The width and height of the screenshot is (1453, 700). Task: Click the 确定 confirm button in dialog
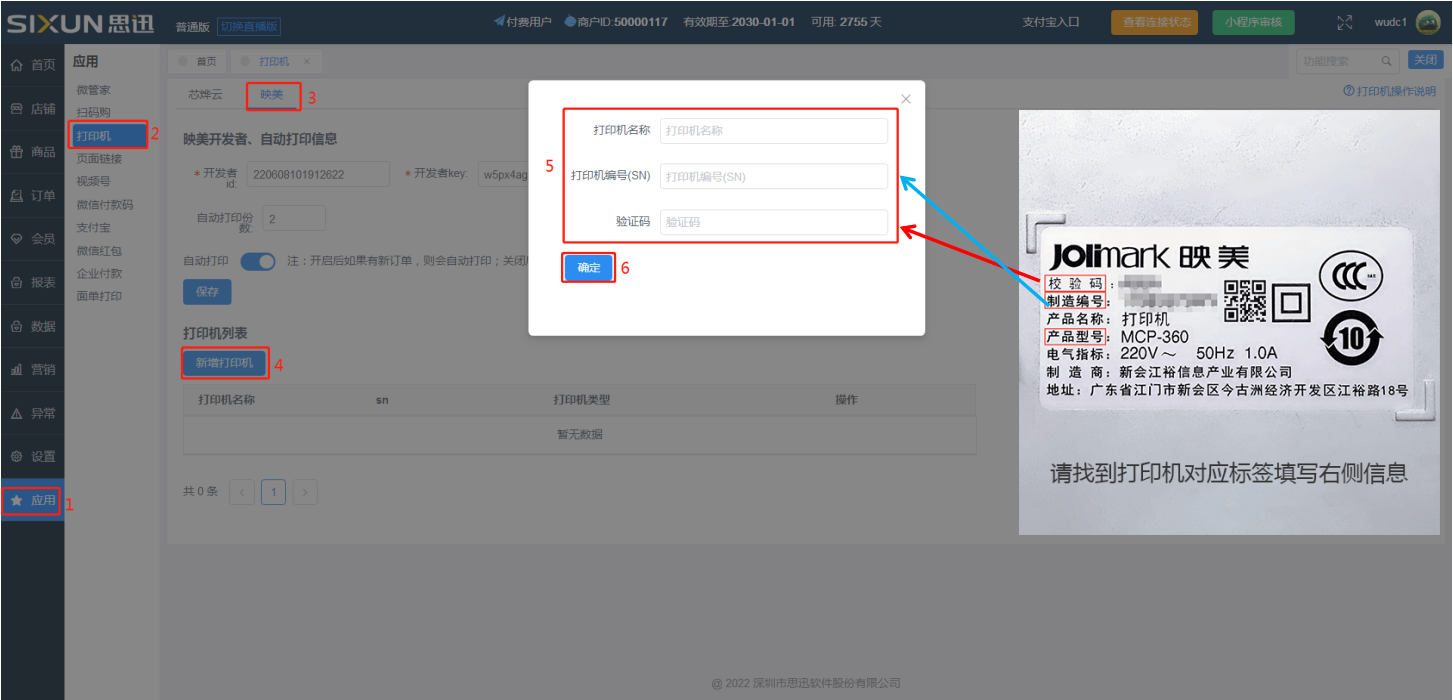pyautogui.click(x=589, y=268)
